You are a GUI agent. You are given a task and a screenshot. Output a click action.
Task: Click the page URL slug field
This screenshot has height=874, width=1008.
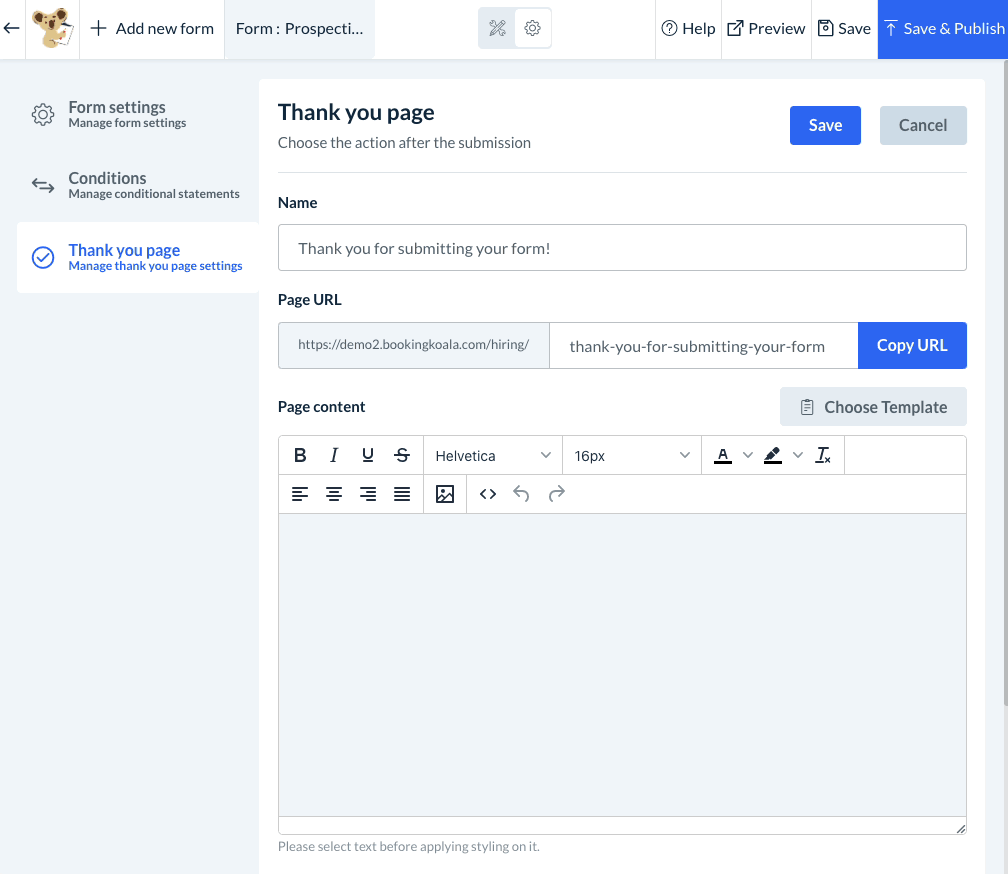[x=704, y=346]
